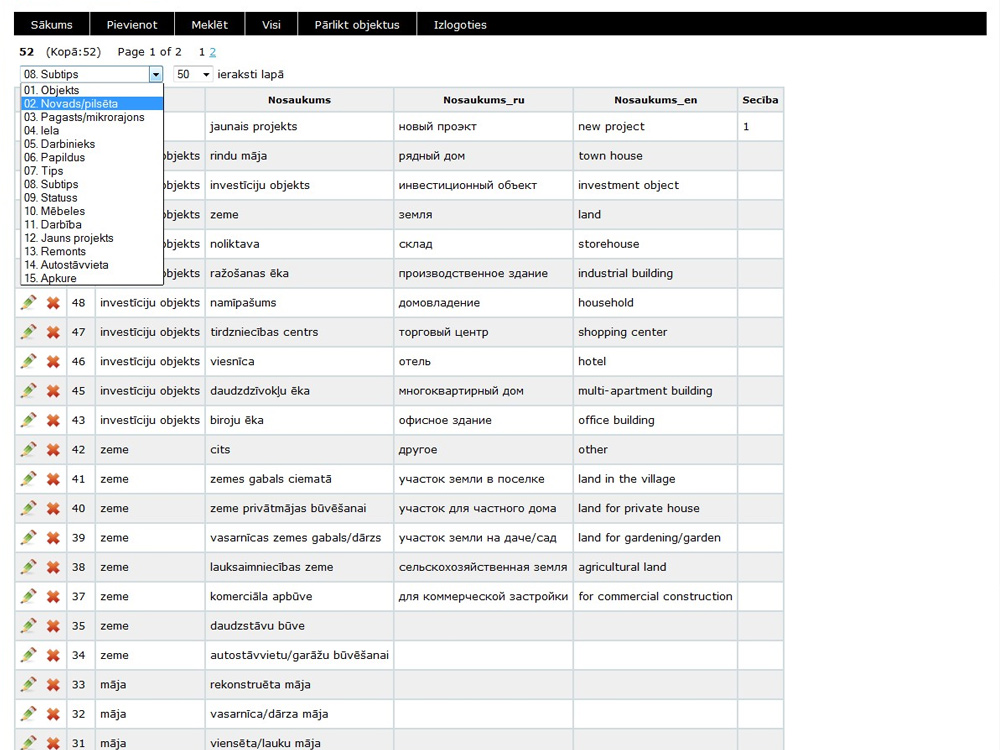The height and width of the screenshot is (750, 1000).
Task: Edit row 35 daudzstāvu būve
Action: pyautogui.click(x=29, y=625)
